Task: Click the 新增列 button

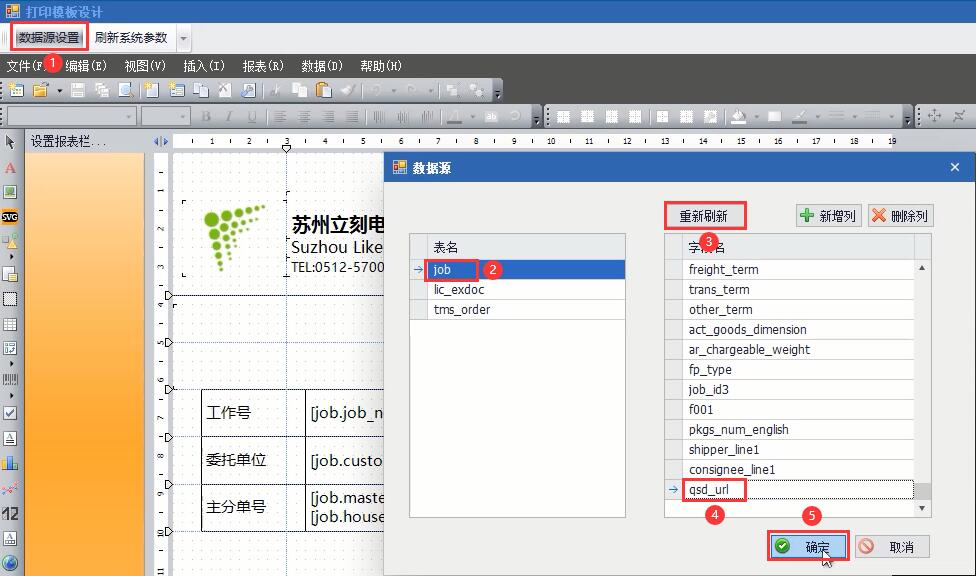Action: (x=828, y=216)
